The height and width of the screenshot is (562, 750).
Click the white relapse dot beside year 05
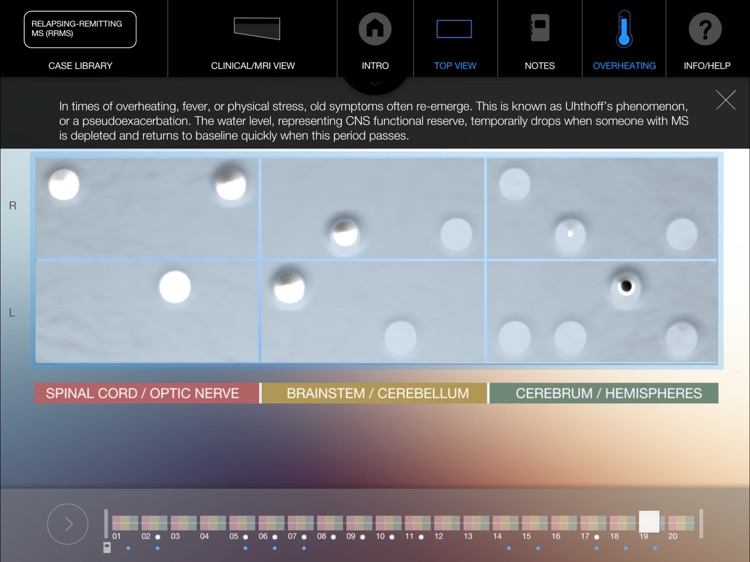(245, 537)
